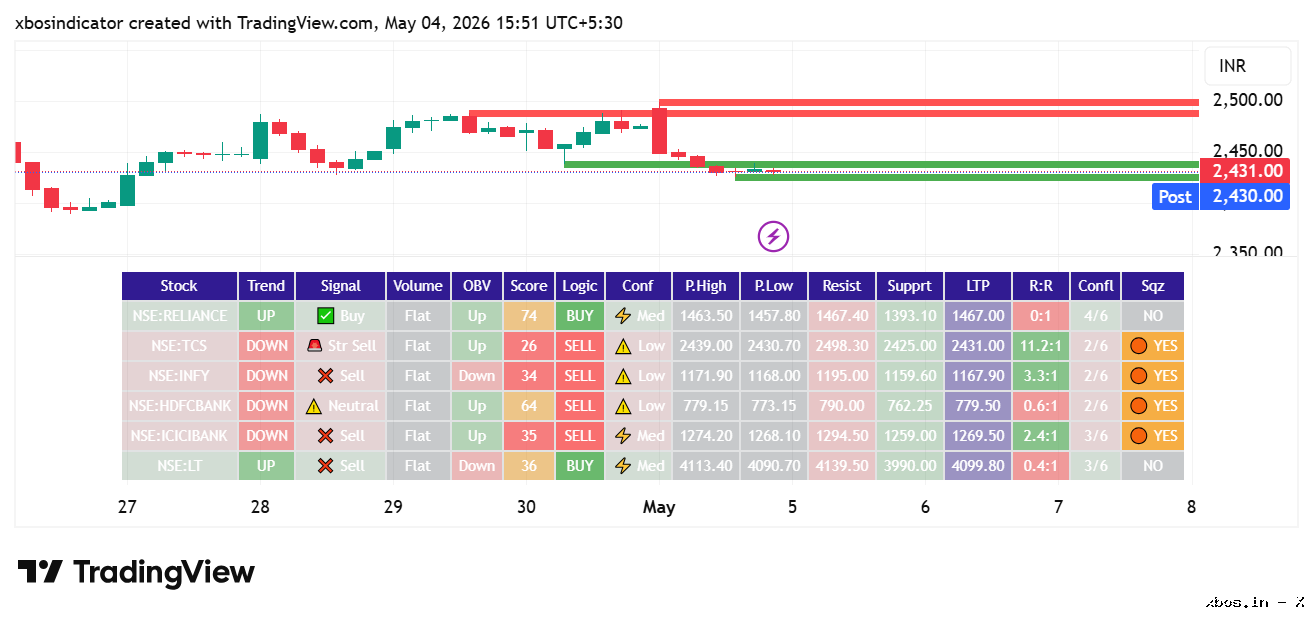
Task: Click the Volume column header
Action: pyautogui.click(x=418, y=286)
